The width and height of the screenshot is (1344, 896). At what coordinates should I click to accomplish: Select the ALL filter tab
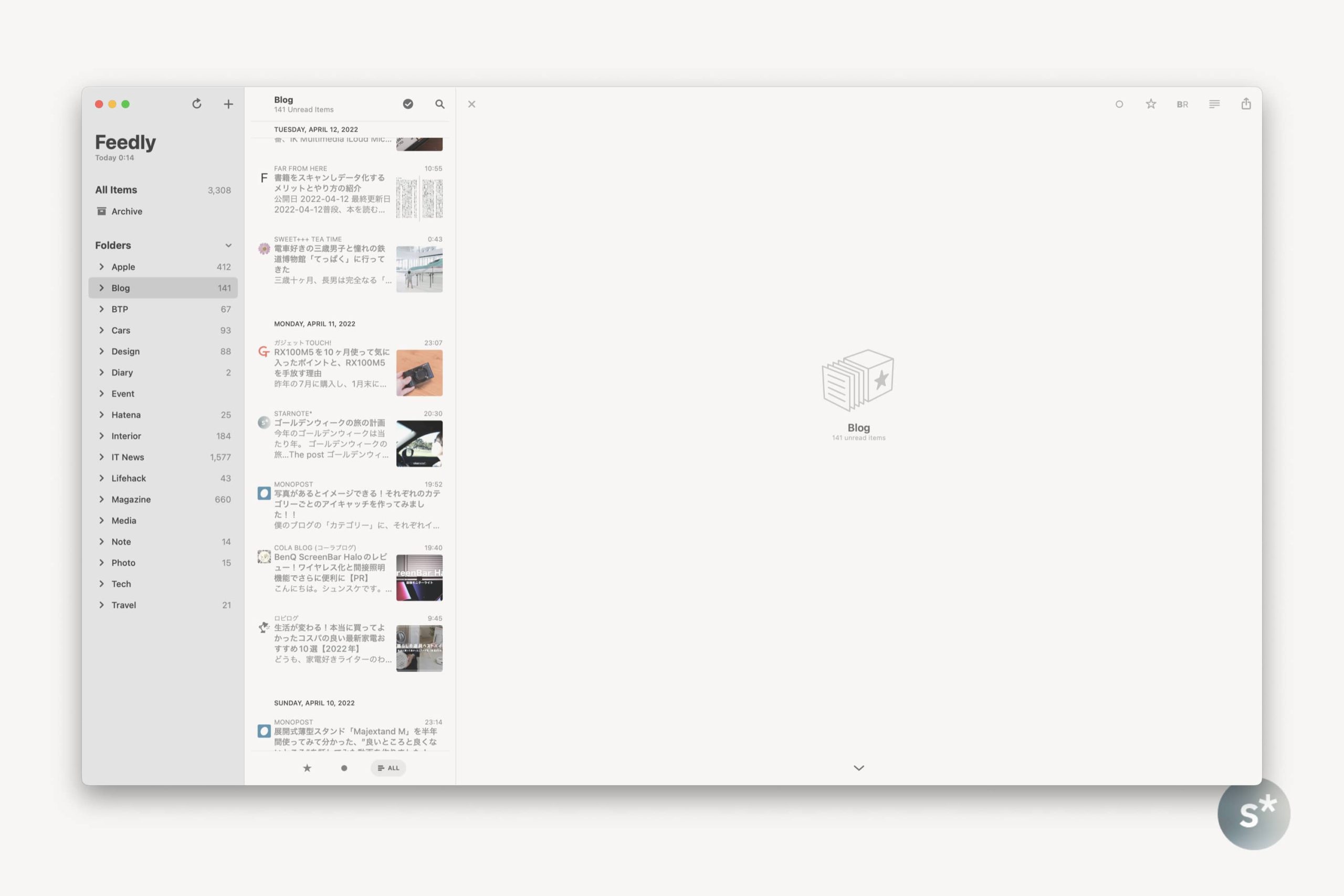388,768
